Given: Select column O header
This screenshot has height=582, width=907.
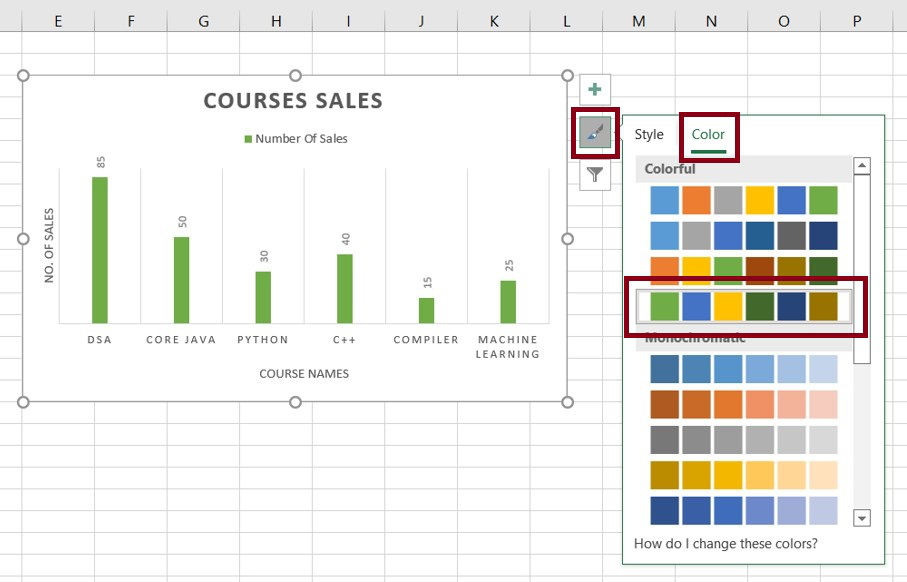Looking at the screenshot, I should click(x=784, y=21).
